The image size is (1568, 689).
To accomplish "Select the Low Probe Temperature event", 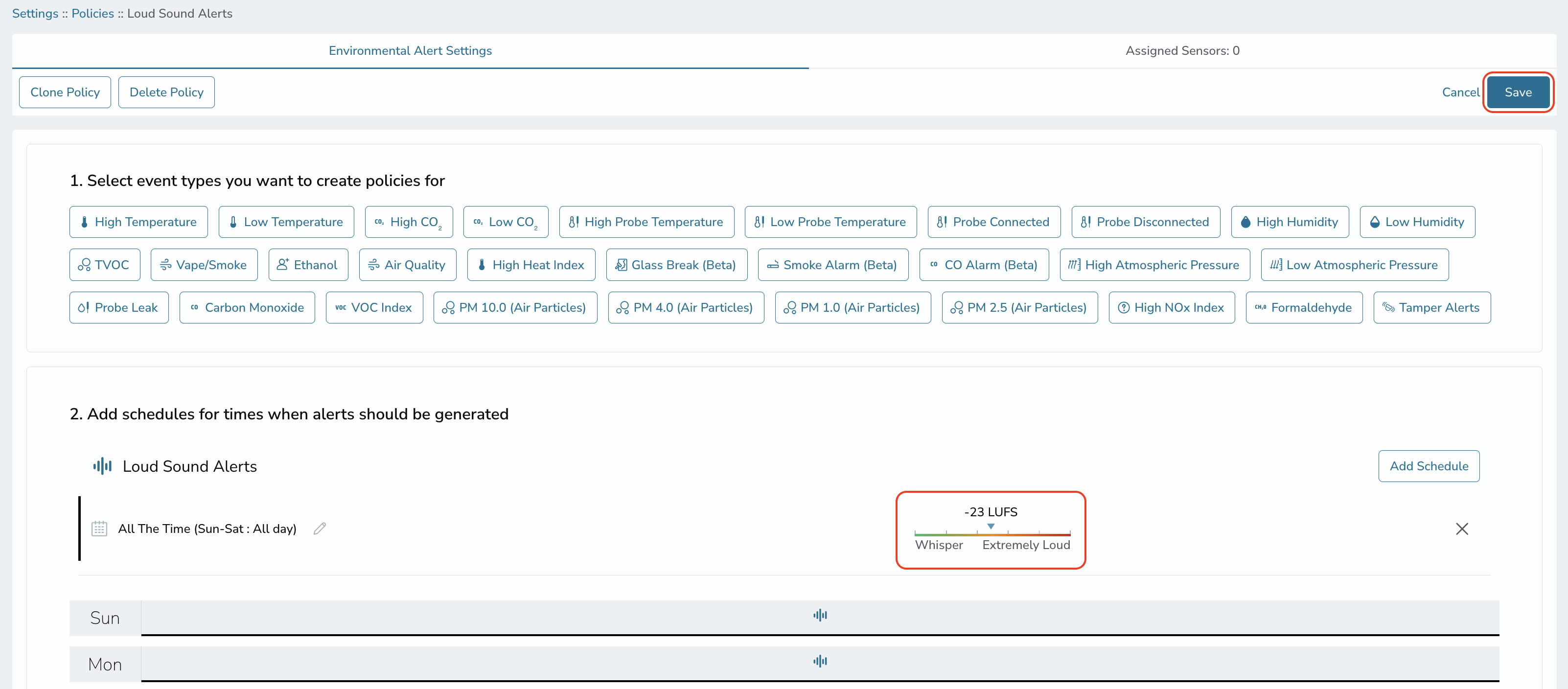I will tap(830, 222).
